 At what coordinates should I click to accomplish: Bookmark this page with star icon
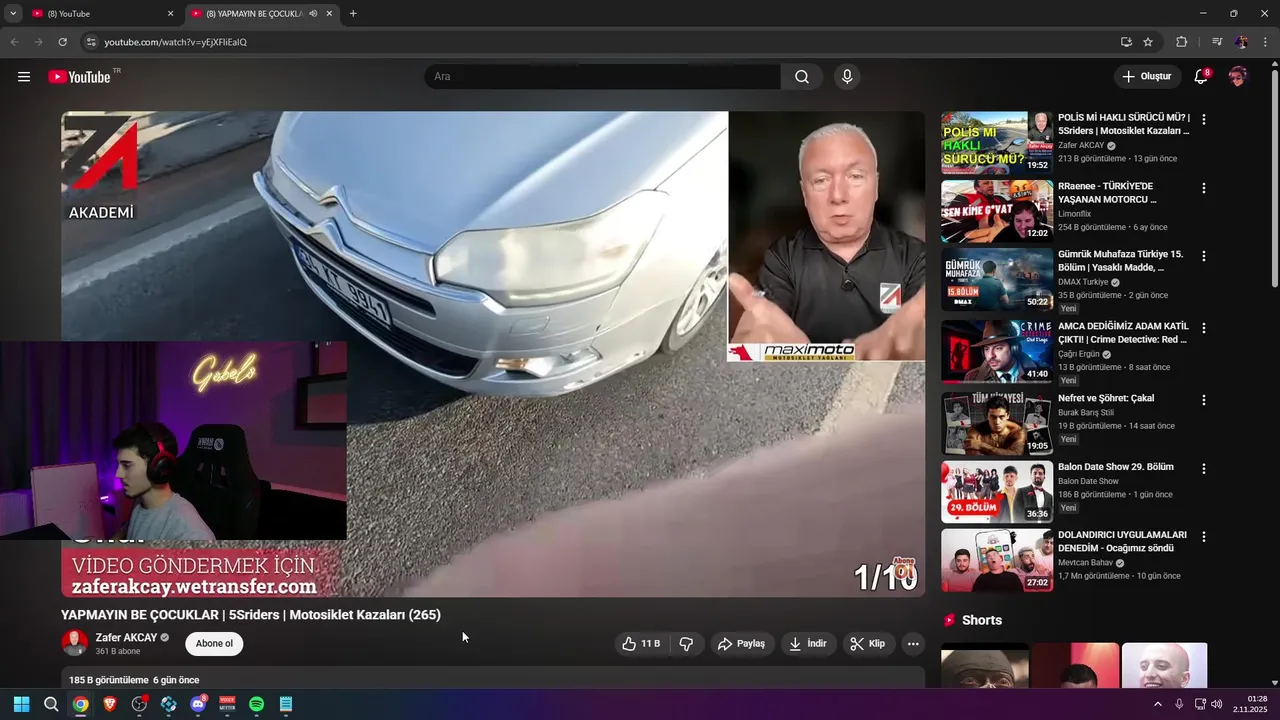pos(1148,42)
